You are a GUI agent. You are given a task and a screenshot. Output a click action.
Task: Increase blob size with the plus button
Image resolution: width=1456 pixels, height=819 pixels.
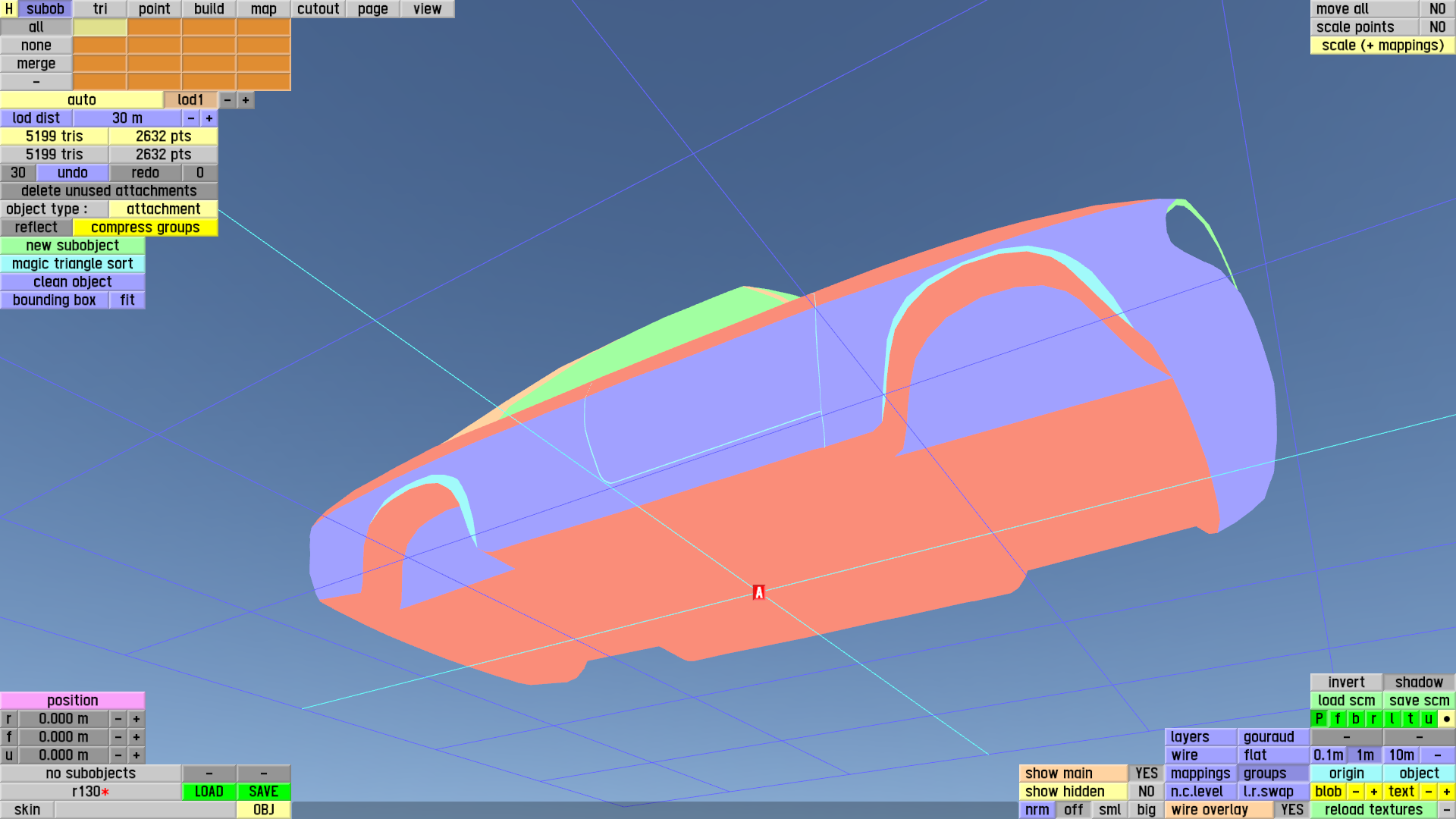(1373, 792)
